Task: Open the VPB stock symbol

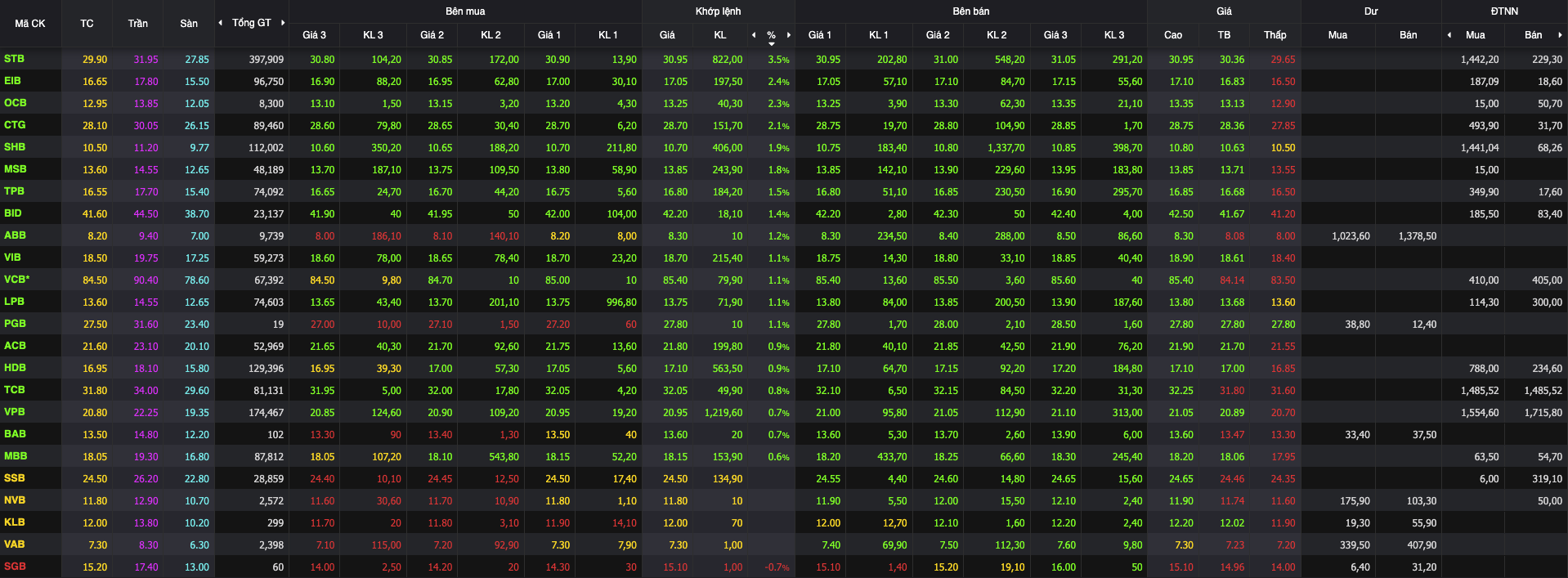Action: click(x=14, y=412)
